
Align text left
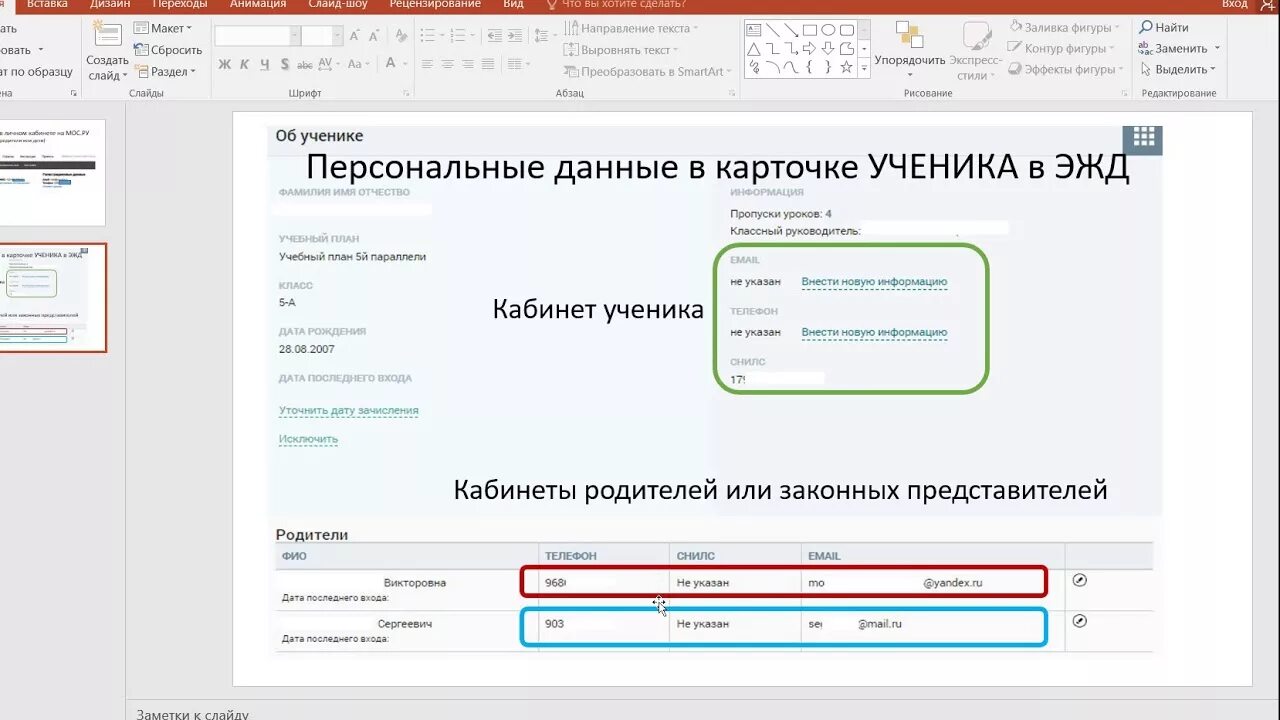(x=427, y=64)
